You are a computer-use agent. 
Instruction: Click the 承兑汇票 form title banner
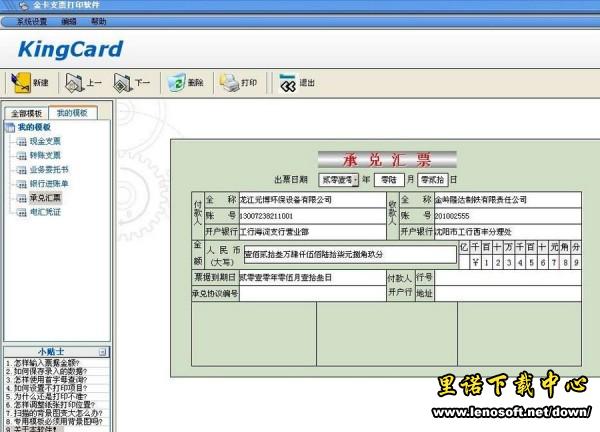pos(387,160)
